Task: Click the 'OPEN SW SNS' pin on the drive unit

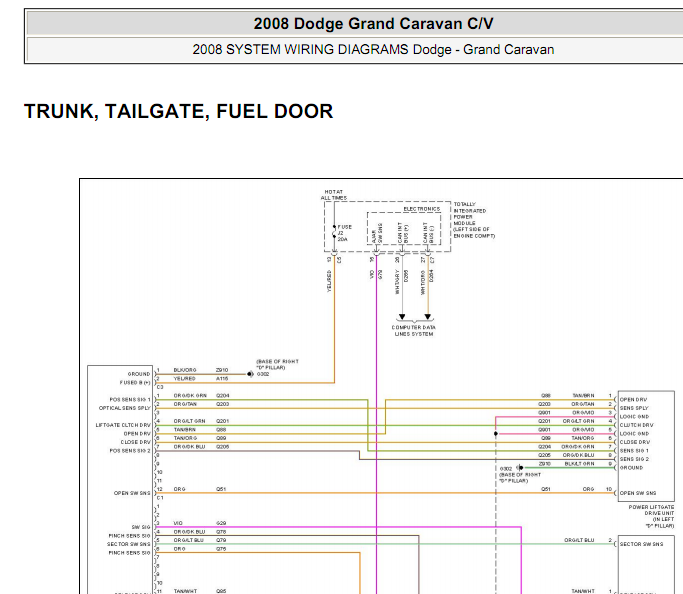Action: coord(638,493)
